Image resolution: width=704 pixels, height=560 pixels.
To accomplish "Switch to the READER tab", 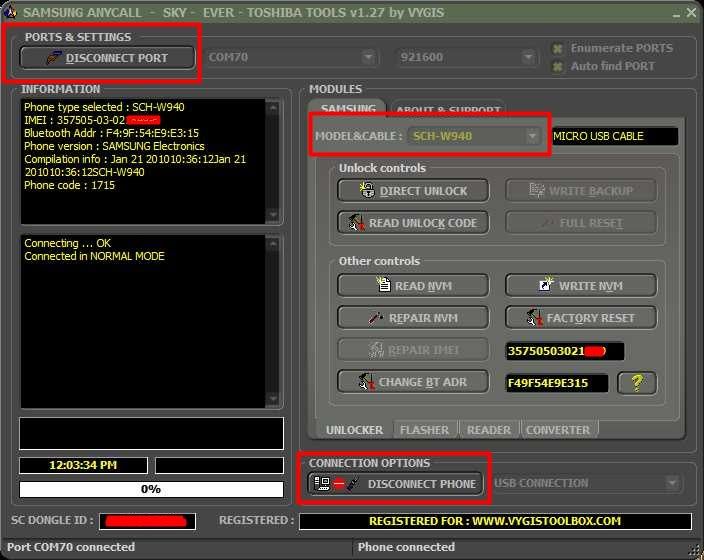I will [488, 430].
